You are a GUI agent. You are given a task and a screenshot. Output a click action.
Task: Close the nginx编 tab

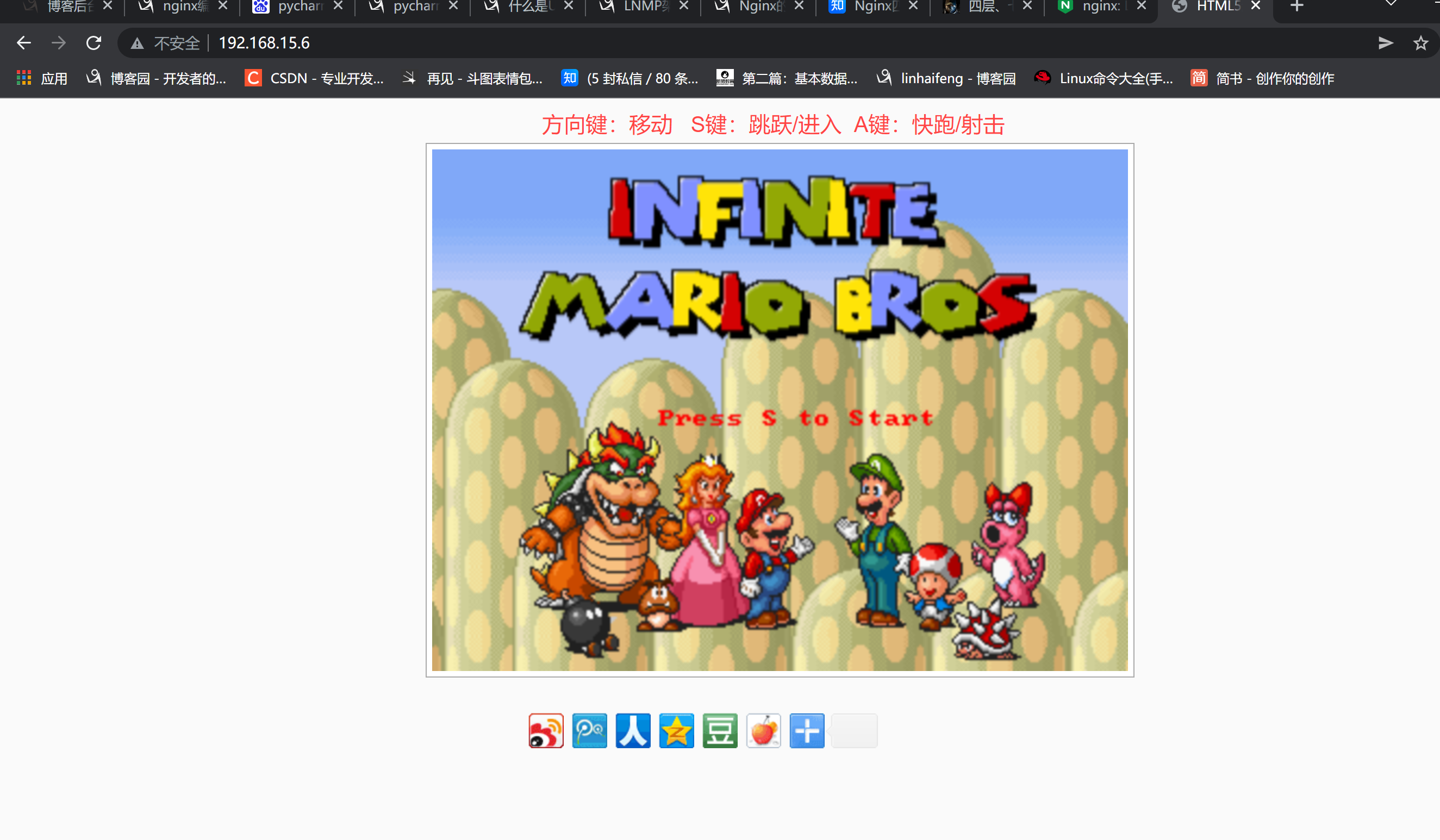223,6
